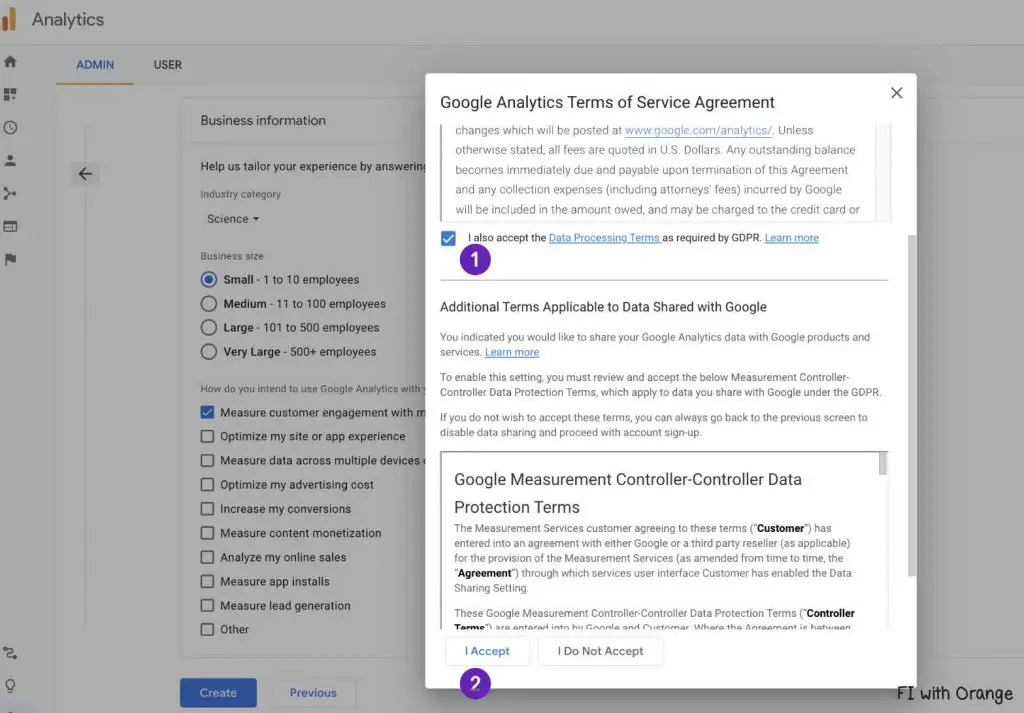Check Measure content monetization
The height and width of the screenshot is (713, 1024).
[207, 533]
